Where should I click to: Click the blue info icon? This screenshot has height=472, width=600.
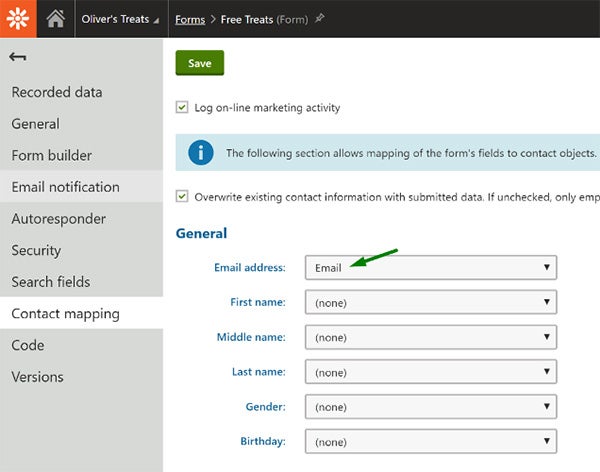pyautogui.click(x=201, y=153)
